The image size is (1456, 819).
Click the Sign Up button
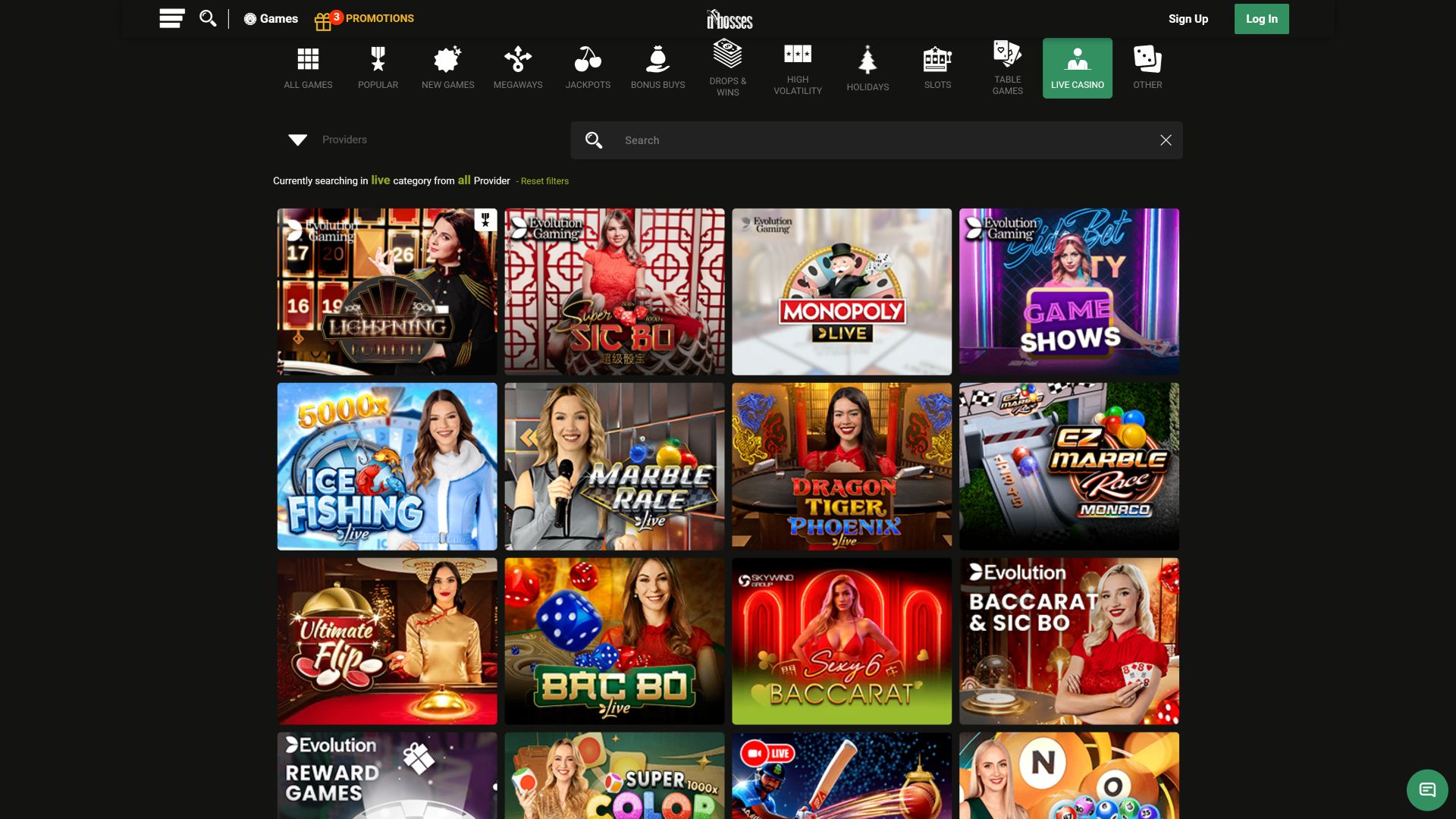point(1188,19)
